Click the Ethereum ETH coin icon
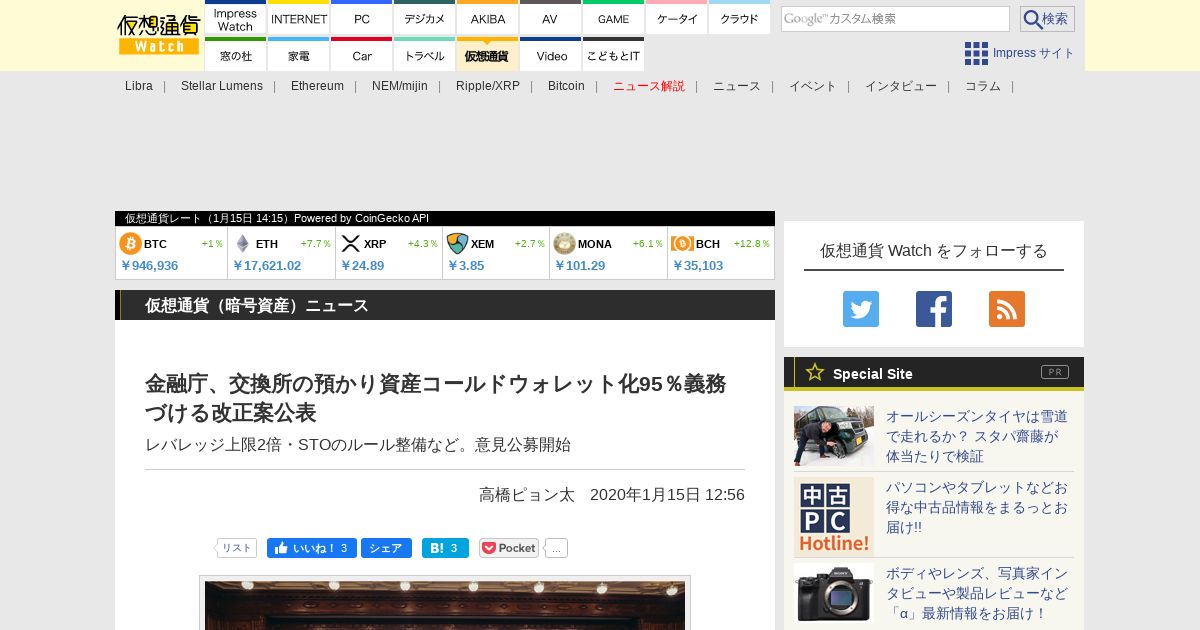 tap(242, 244)
